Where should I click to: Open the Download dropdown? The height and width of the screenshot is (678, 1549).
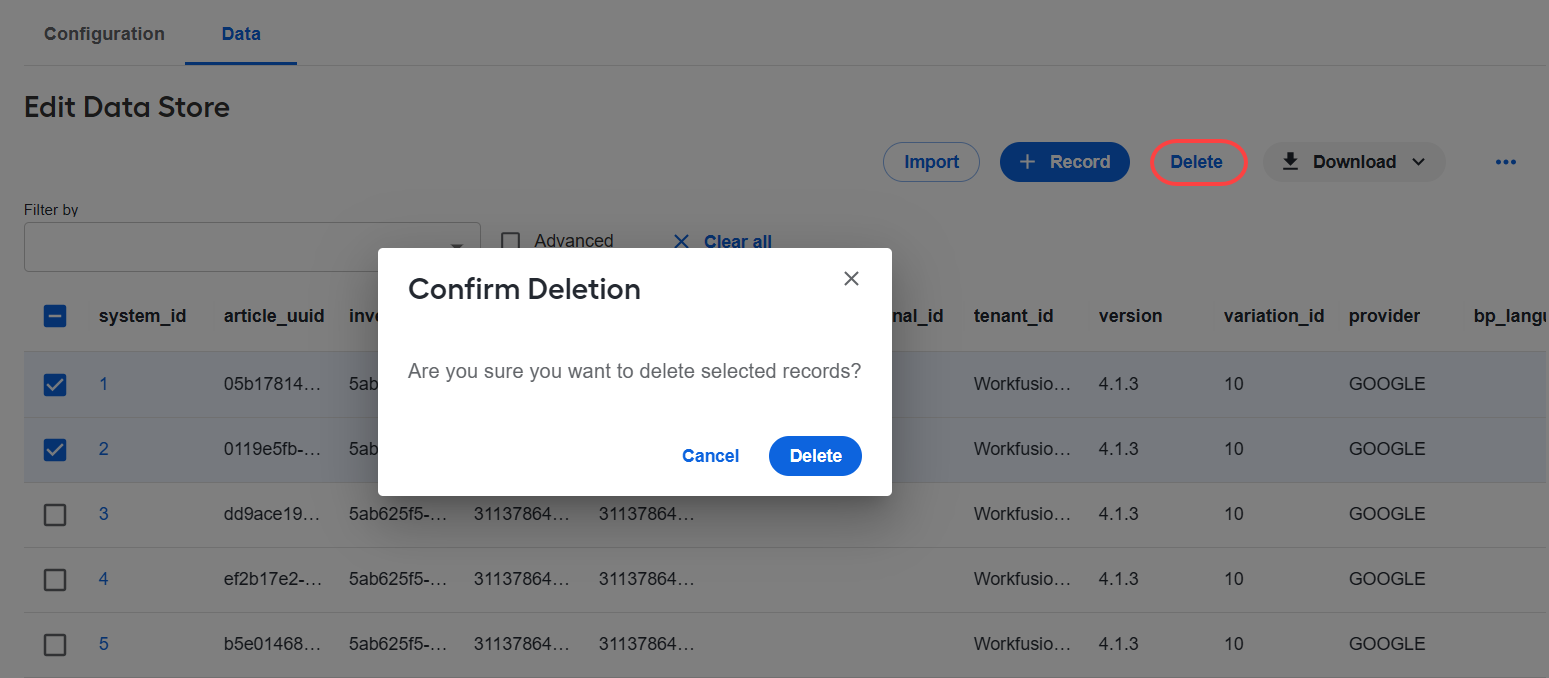point(1354,162)
